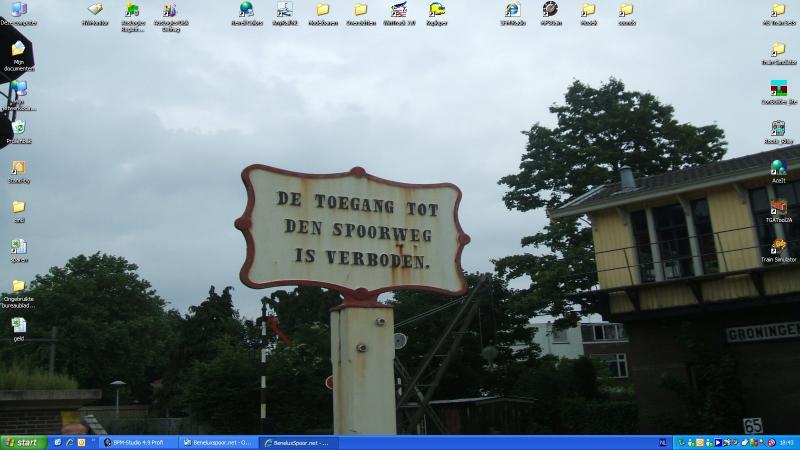
Task: Open the Windows start menu
Action: tap(23, 443)
